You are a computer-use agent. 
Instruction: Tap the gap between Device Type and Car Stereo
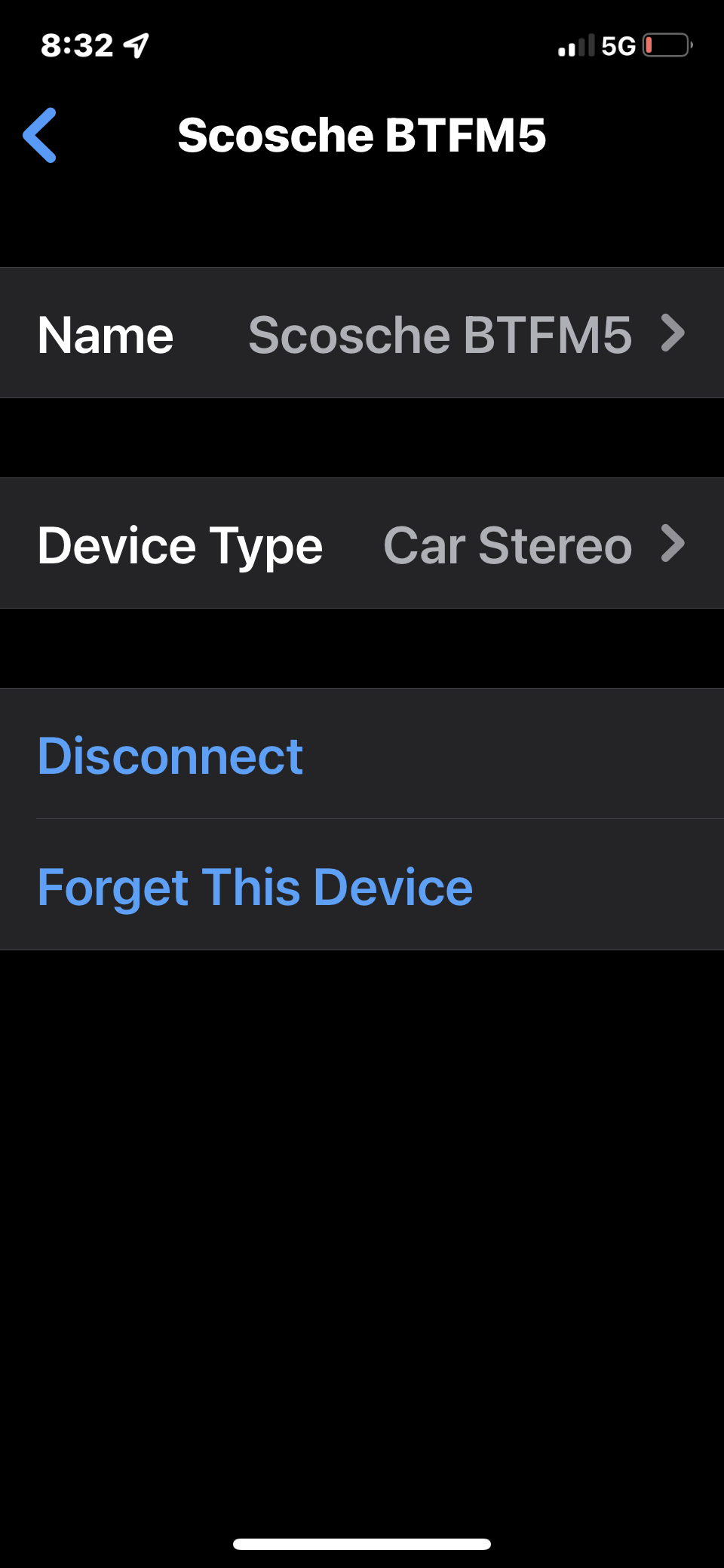click(x=353, y=545)
